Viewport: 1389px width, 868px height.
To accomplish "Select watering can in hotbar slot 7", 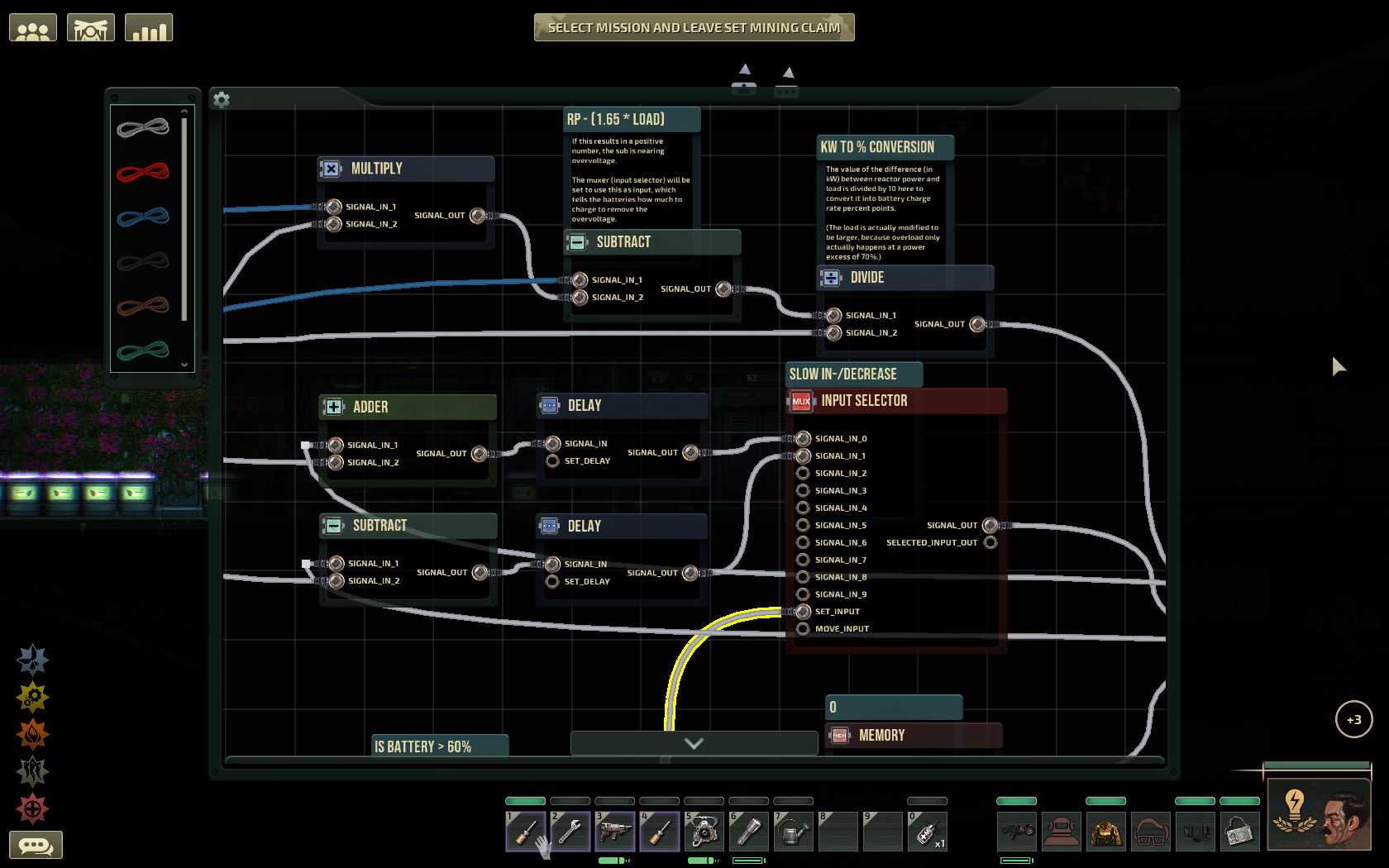I will click(794, 831).
